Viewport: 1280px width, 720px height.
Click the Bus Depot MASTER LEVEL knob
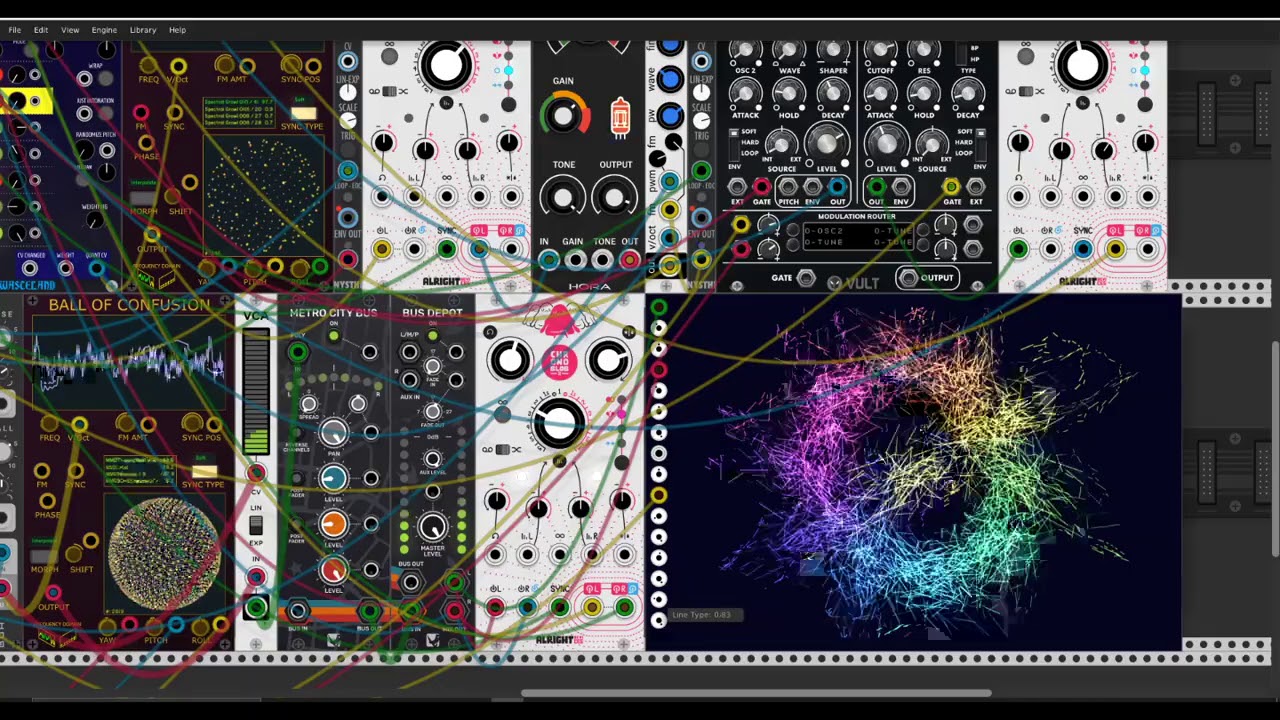click(x=432, y=527)
